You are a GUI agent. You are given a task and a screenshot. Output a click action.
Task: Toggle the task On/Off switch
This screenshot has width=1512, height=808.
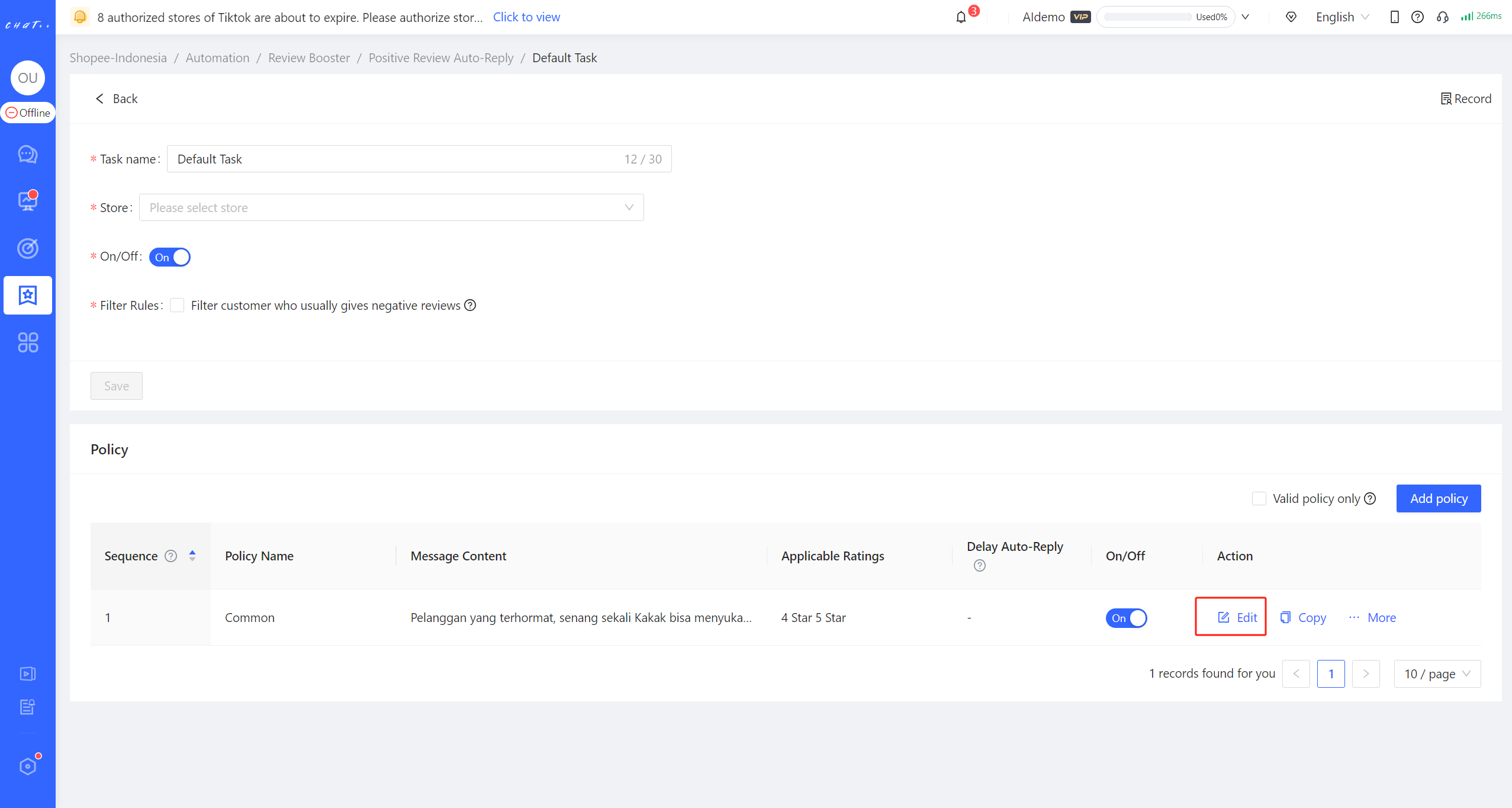tap(170, 257)
